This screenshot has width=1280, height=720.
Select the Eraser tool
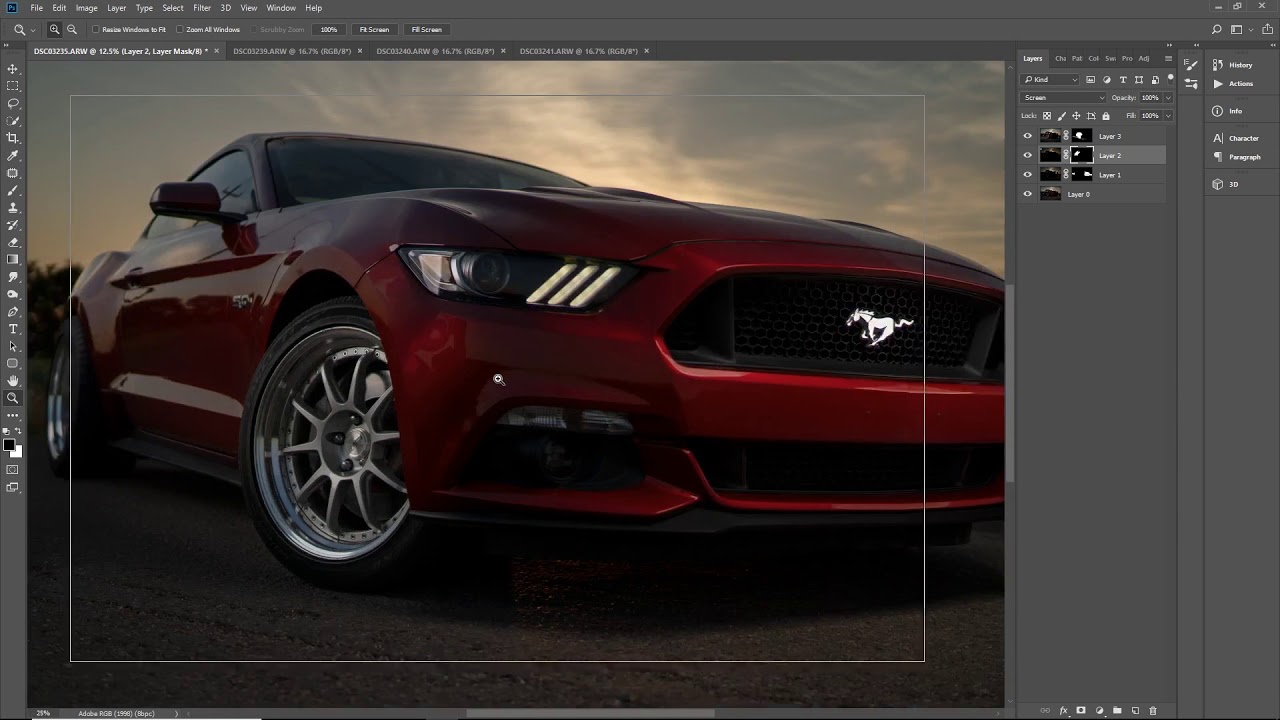13,242
